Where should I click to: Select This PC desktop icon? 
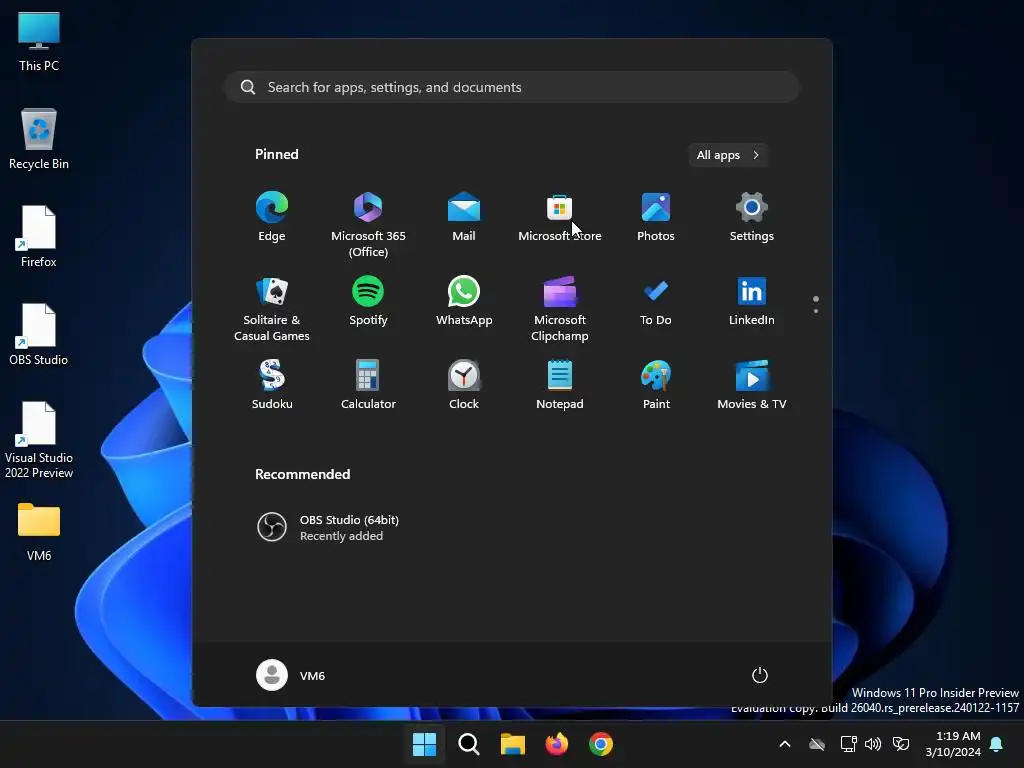(39, 41)
